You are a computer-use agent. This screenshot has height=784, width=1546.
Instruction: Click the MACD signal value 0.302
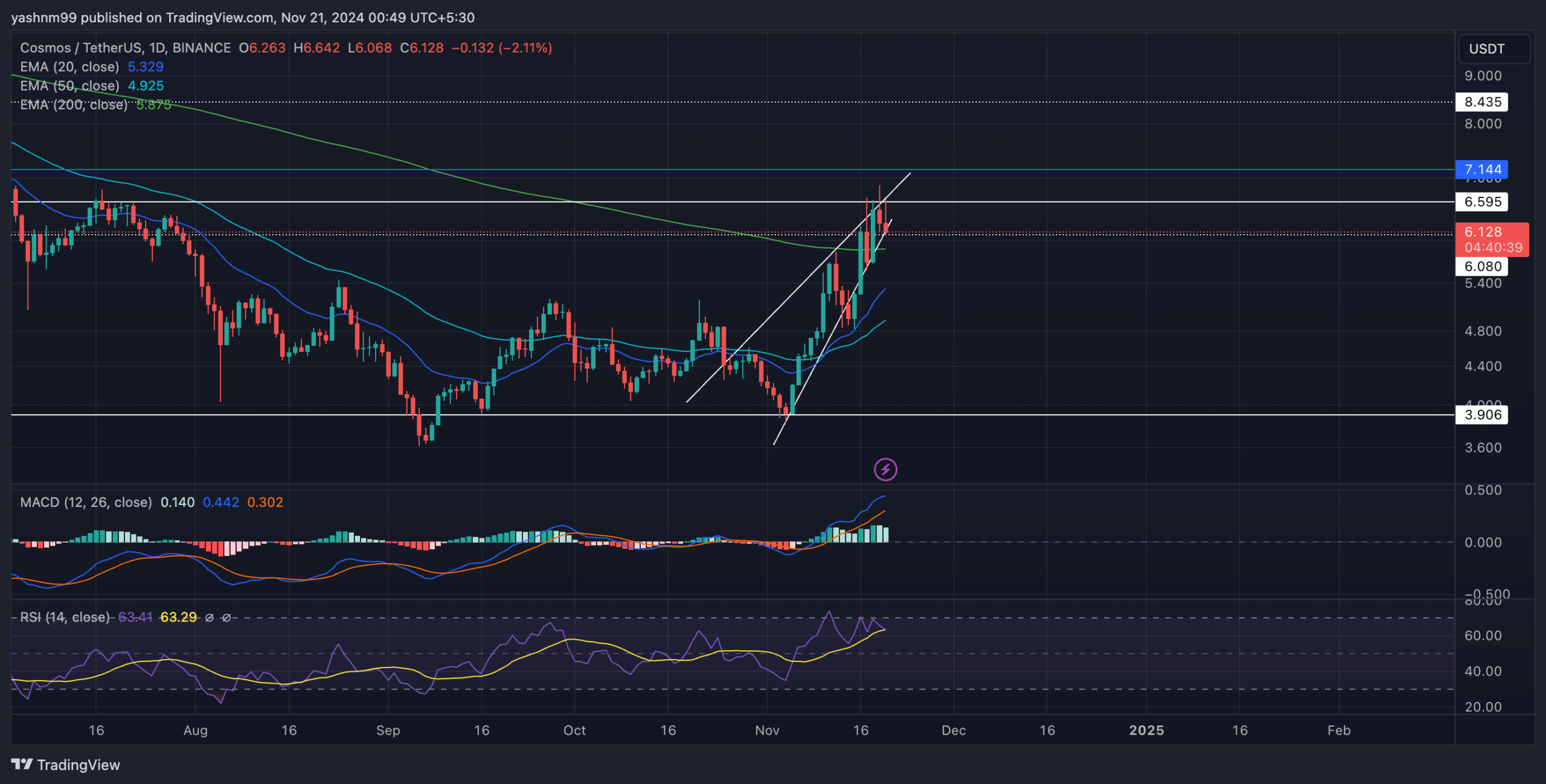point(265,502)
